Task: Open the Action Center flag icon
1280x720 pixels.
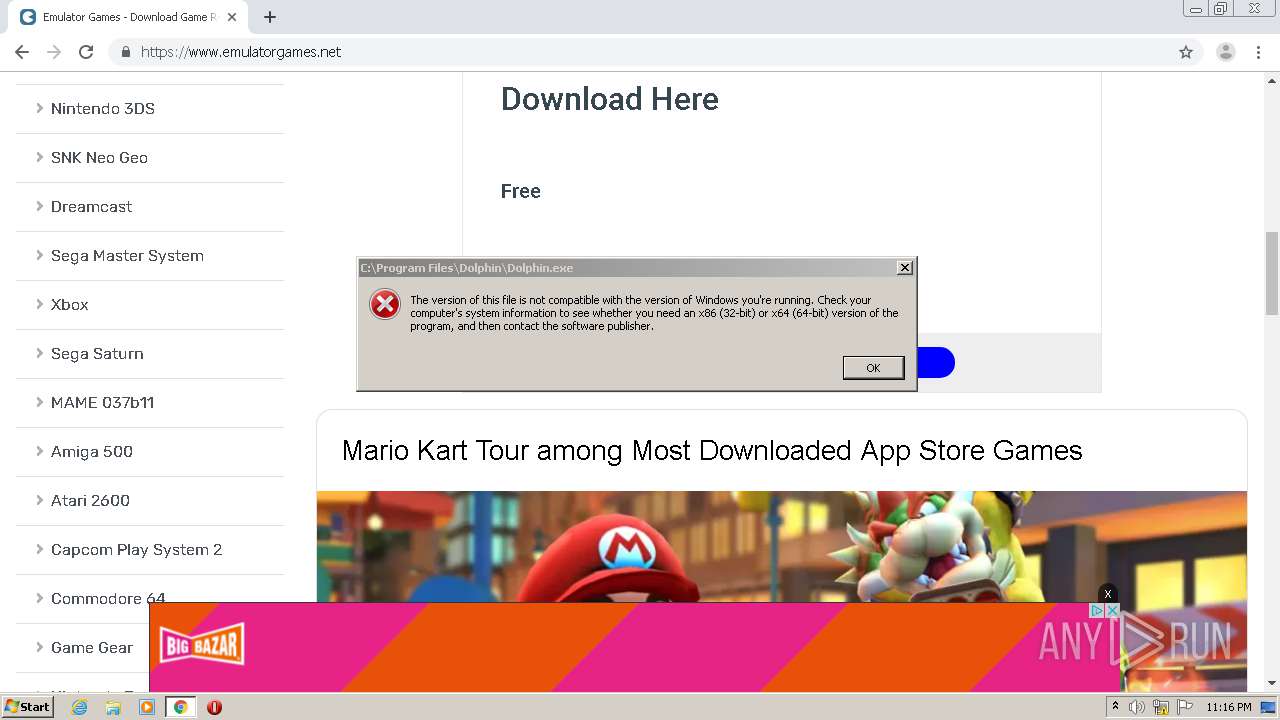Action: coord(1185,707)
